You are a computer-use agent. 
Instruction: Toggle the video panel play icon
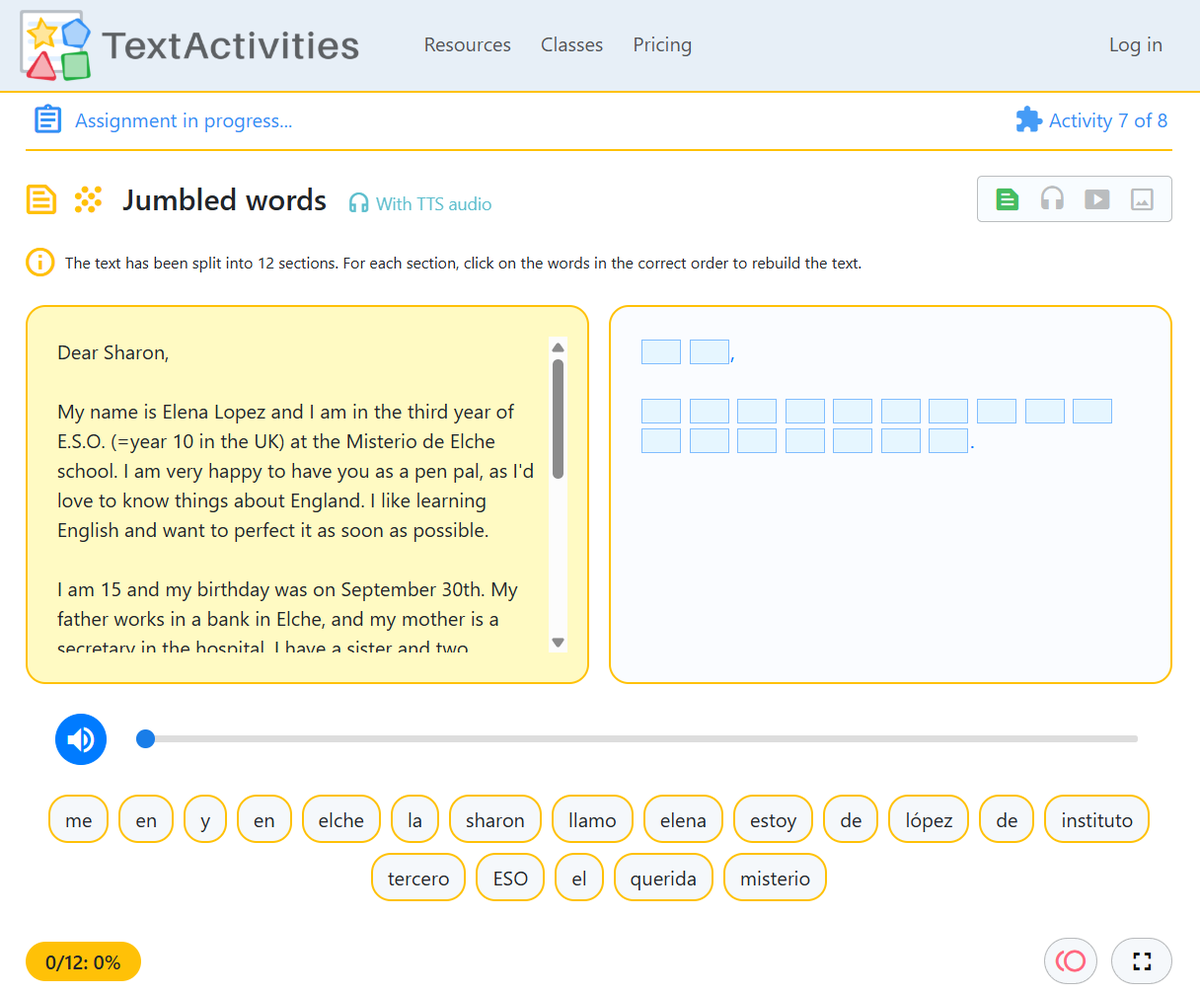[x=1097, y=199]
